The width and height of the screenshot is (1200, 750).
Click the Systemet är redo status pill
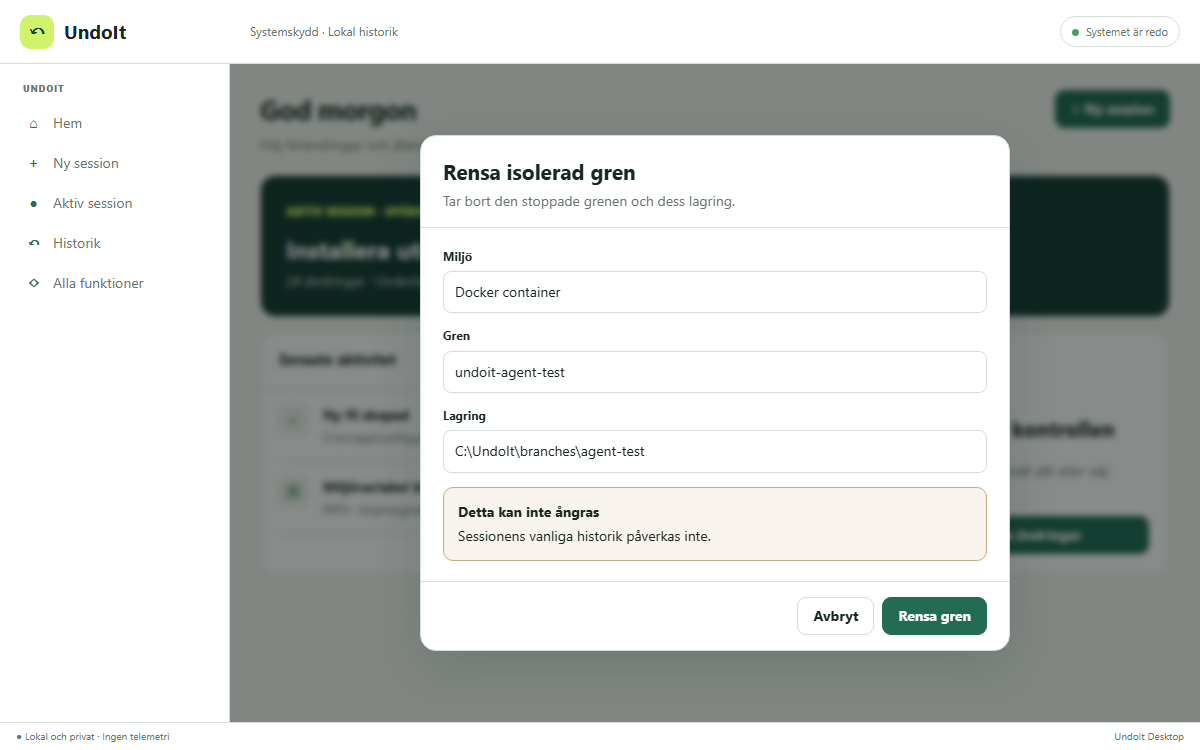(1120, 32)
